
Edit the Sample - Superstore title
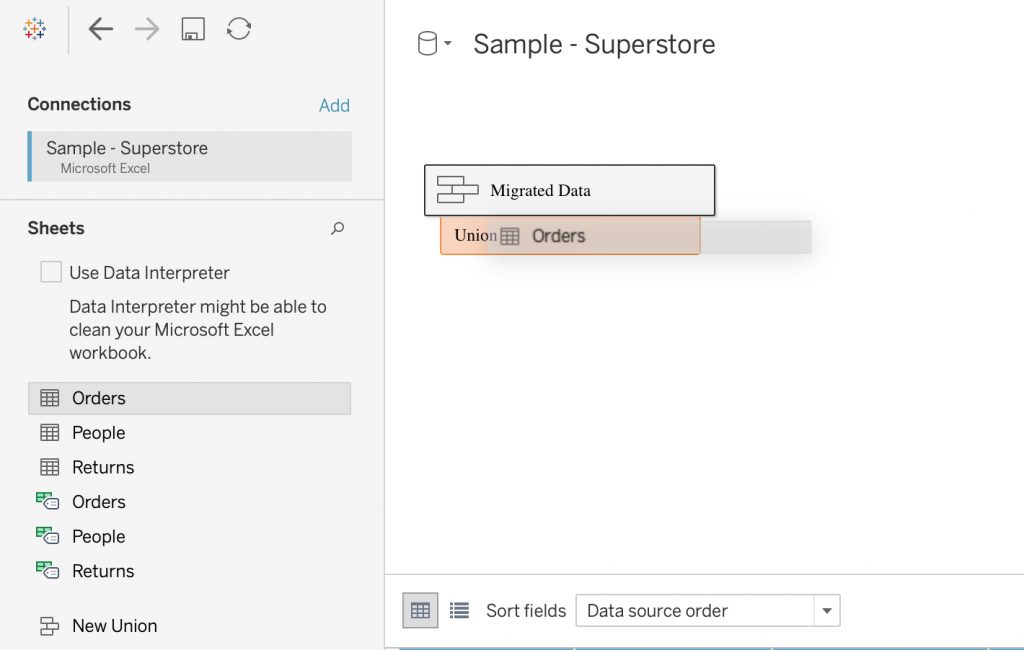594,44
